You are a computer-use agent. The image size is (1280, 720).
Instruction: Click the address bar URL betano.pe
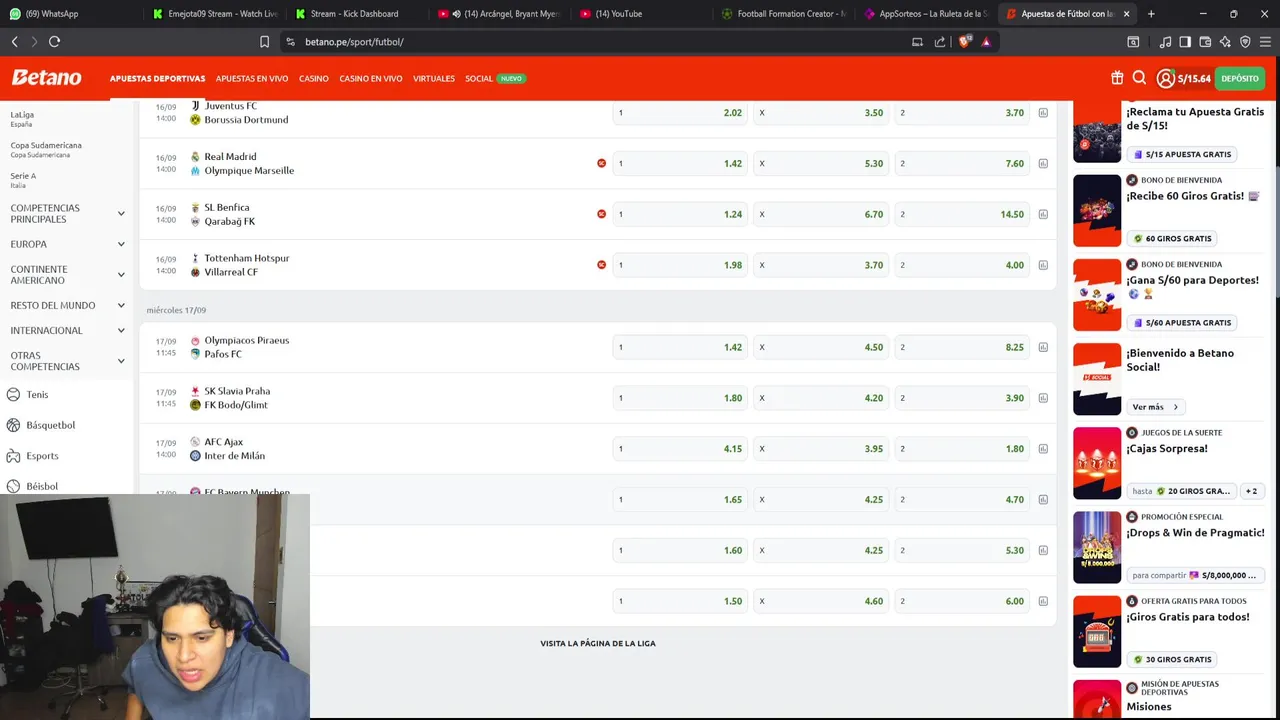coord(354,42)
